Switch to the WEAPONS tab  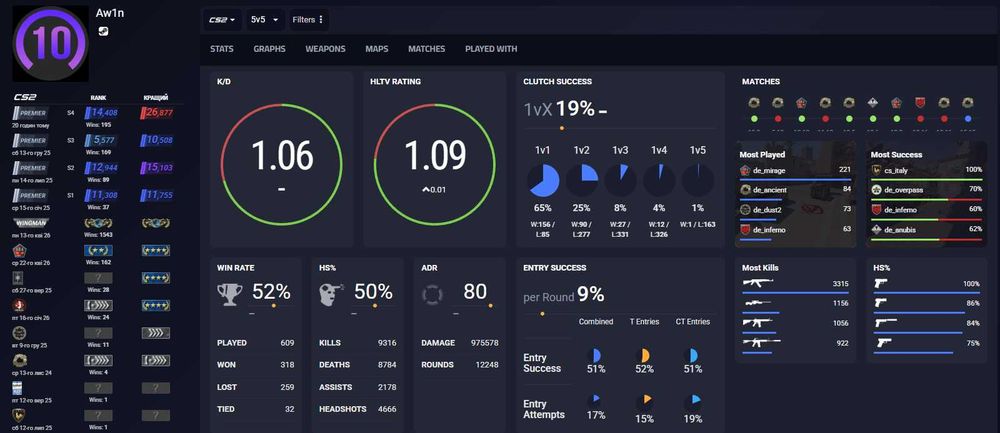(325, 49)
